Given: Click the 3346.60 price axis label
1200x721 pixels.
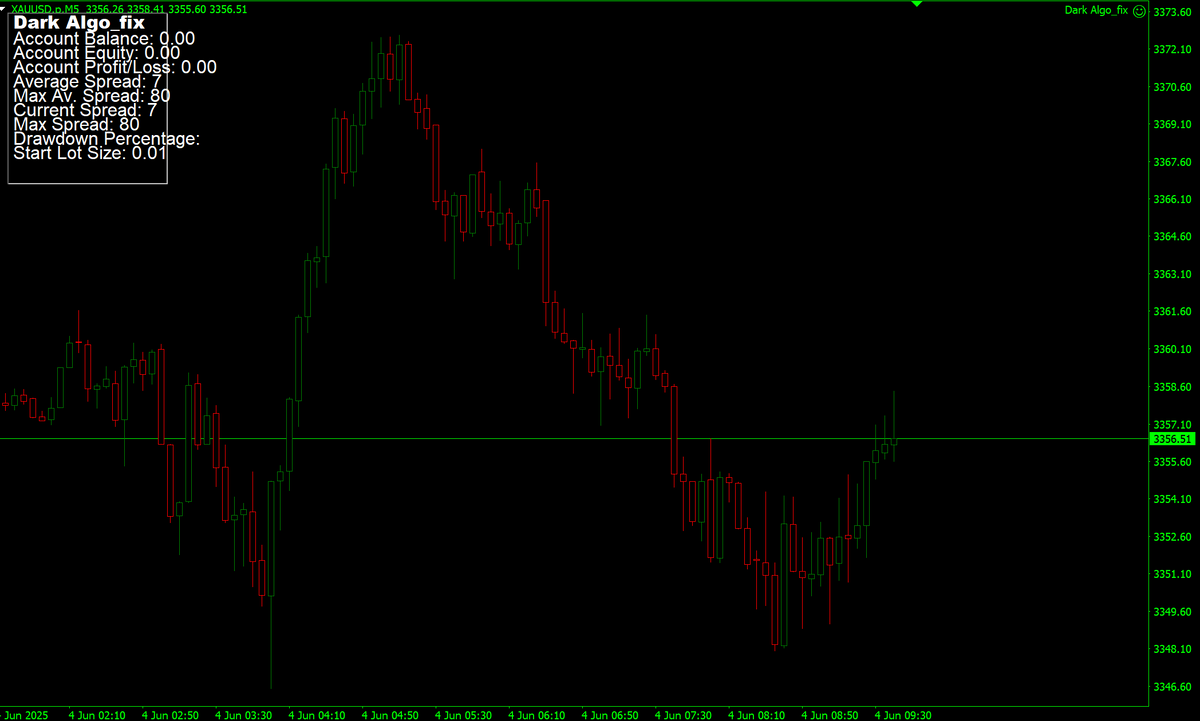Looking at the screenshot, I should click(1172, 687).
